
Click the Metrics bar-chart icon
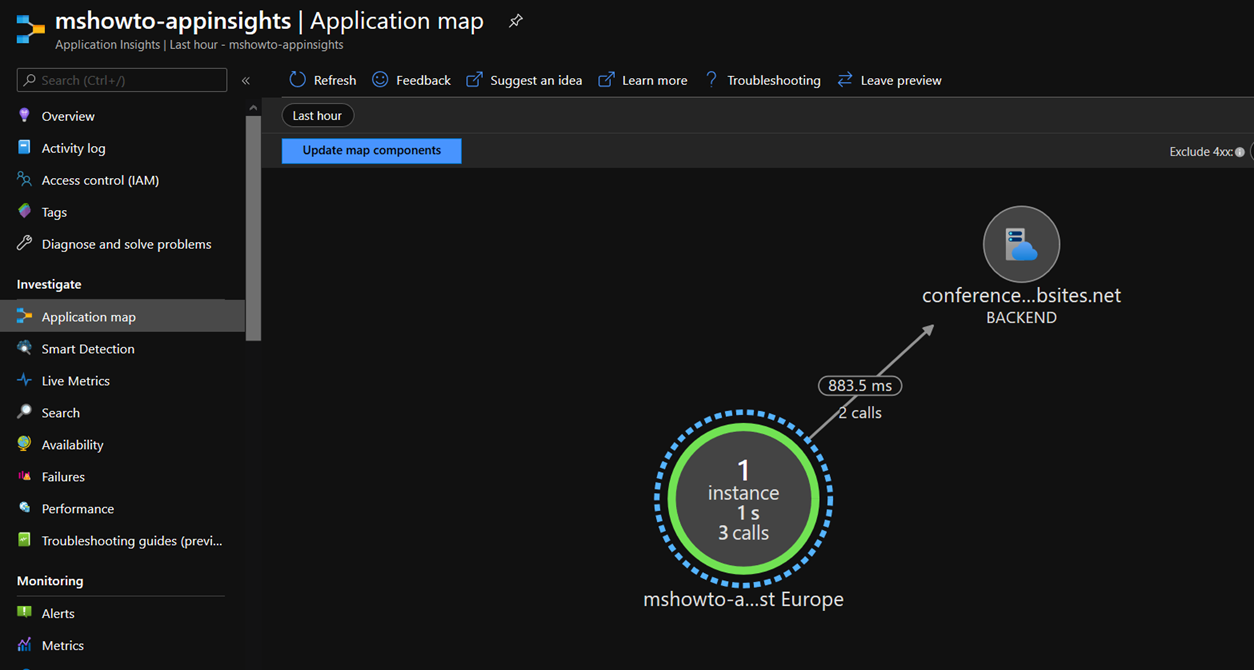pos(24,645)
